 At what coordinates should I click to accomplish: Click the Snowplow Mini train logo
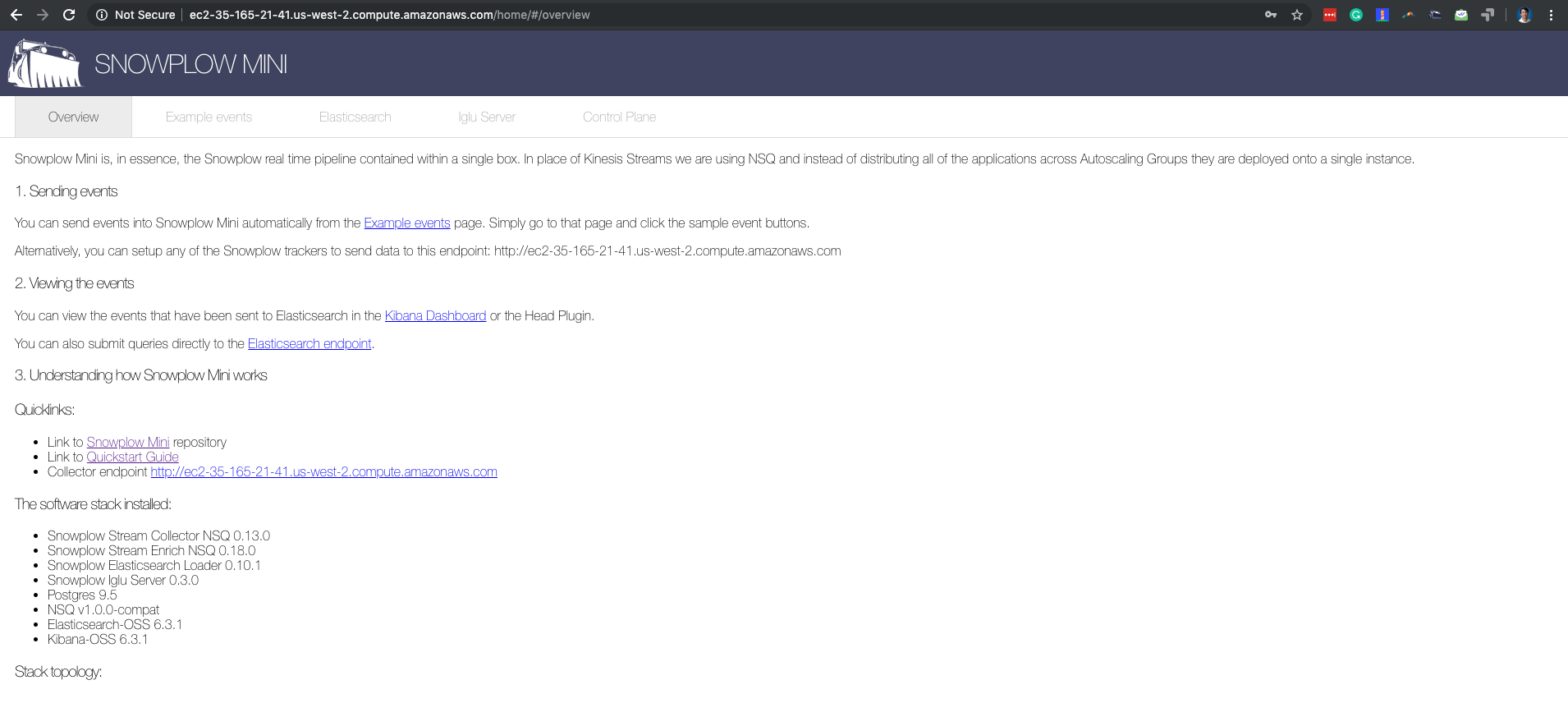point(45,63)
